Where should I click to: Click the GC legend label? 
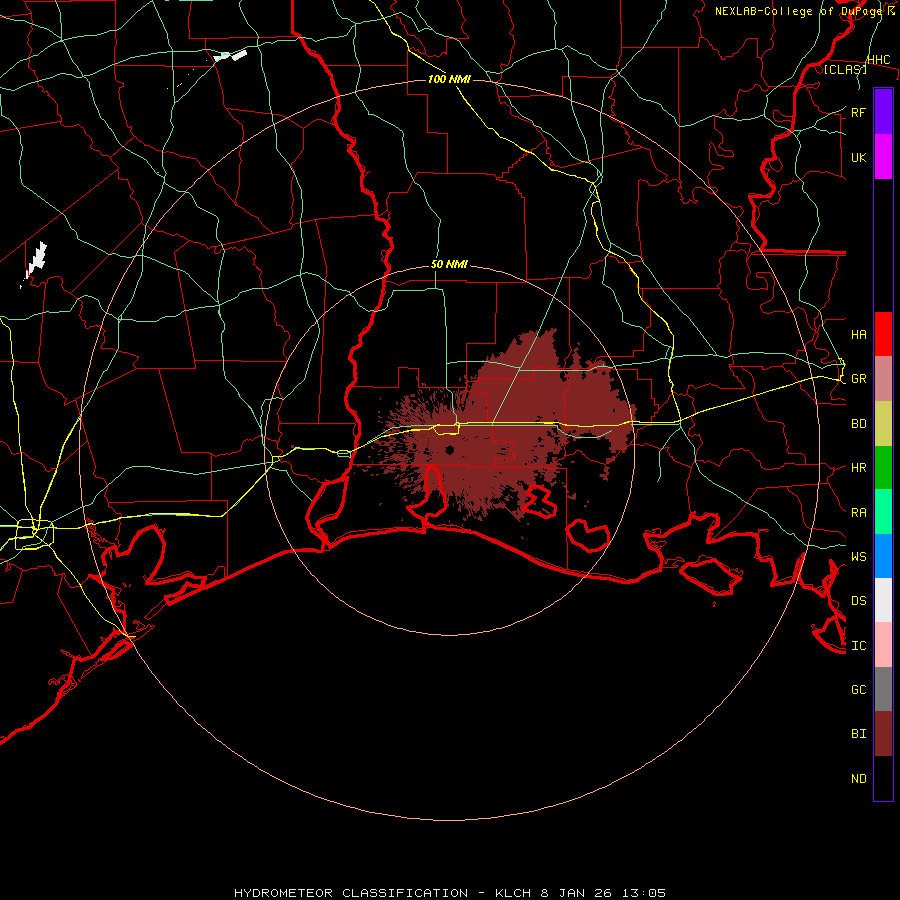click(x=858, y=689)
